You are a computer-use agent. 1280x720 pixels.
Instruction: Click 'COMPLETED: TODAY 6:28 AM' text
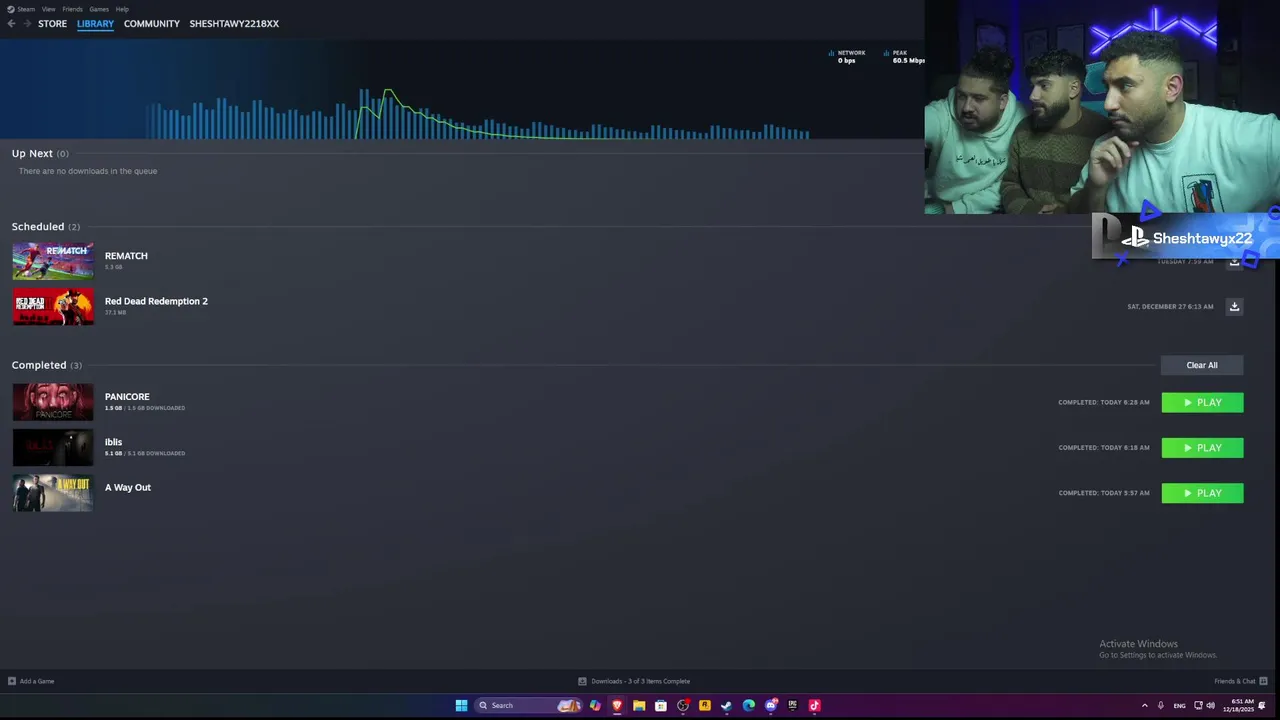coord(1104,403)
